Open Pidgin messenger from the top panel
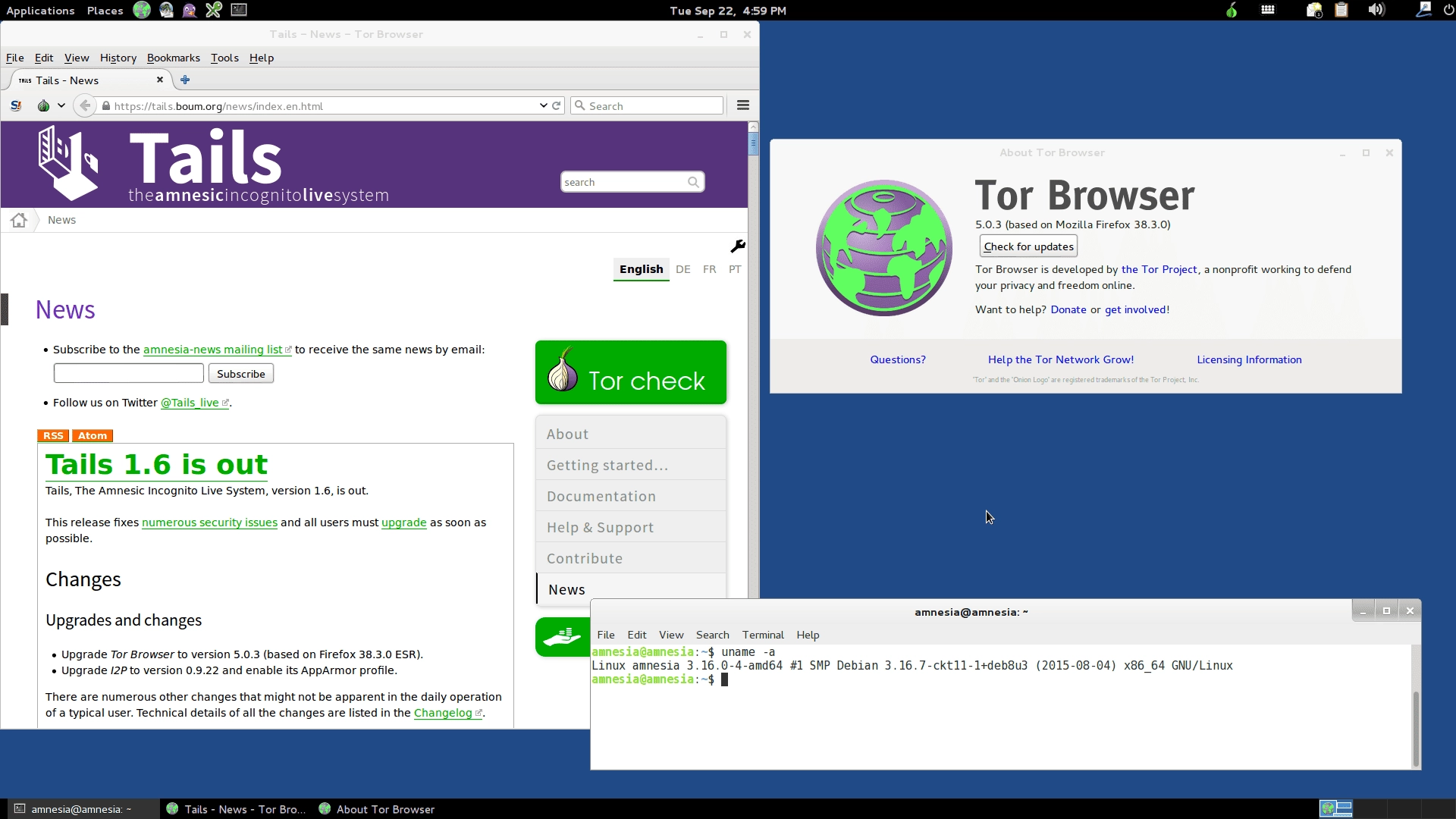Image resolution: width=1456 pixels, height=819 pixels. pos(190,10)
